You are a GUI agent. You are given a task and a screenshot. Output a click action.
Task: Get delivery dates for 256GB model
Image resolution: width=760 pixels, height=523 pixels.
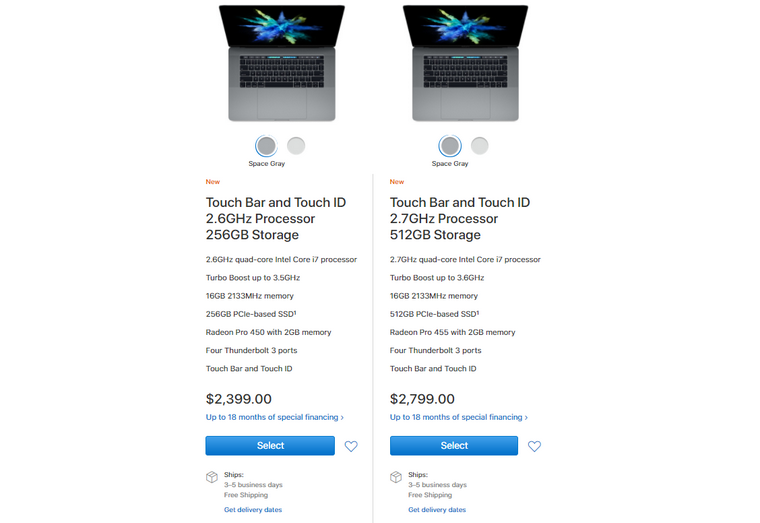253,510
